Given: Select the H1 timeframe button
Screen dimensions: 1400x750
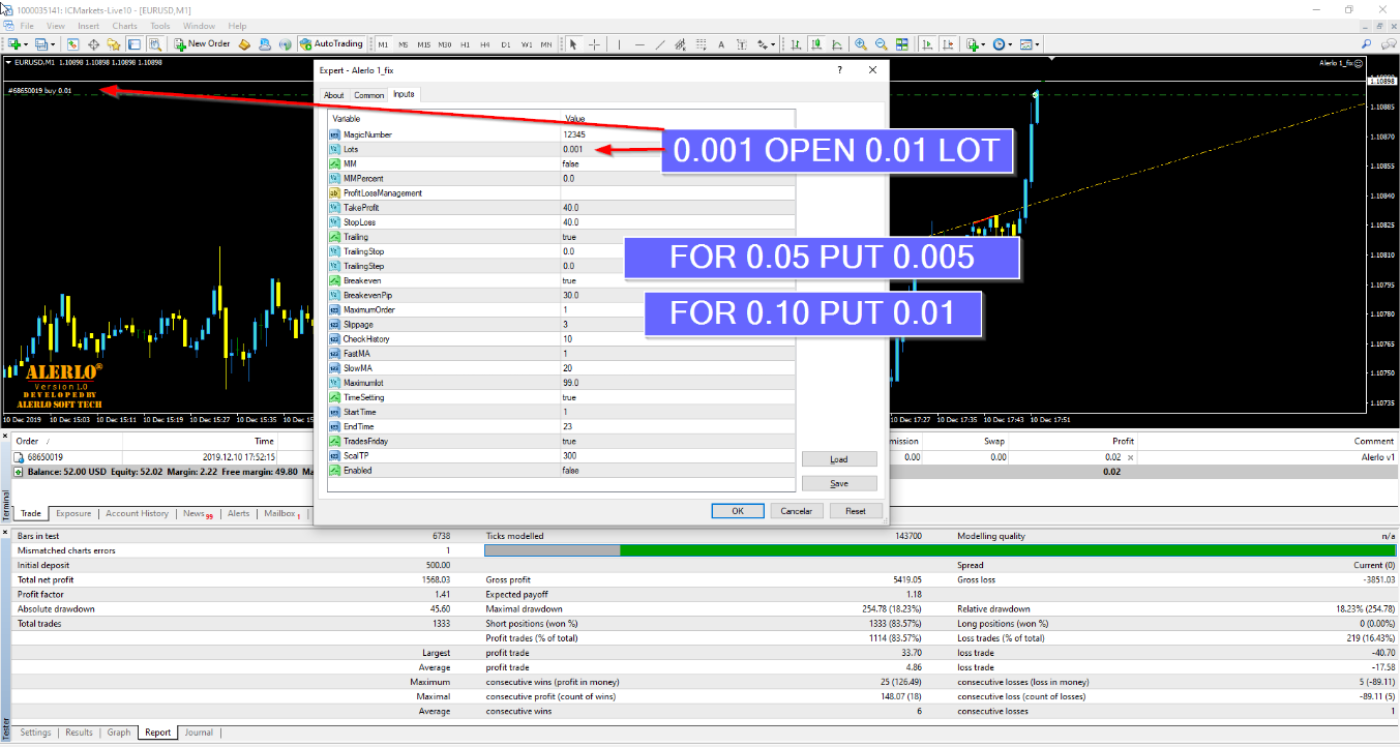Looking at the screenshot, I should point(465,45).
